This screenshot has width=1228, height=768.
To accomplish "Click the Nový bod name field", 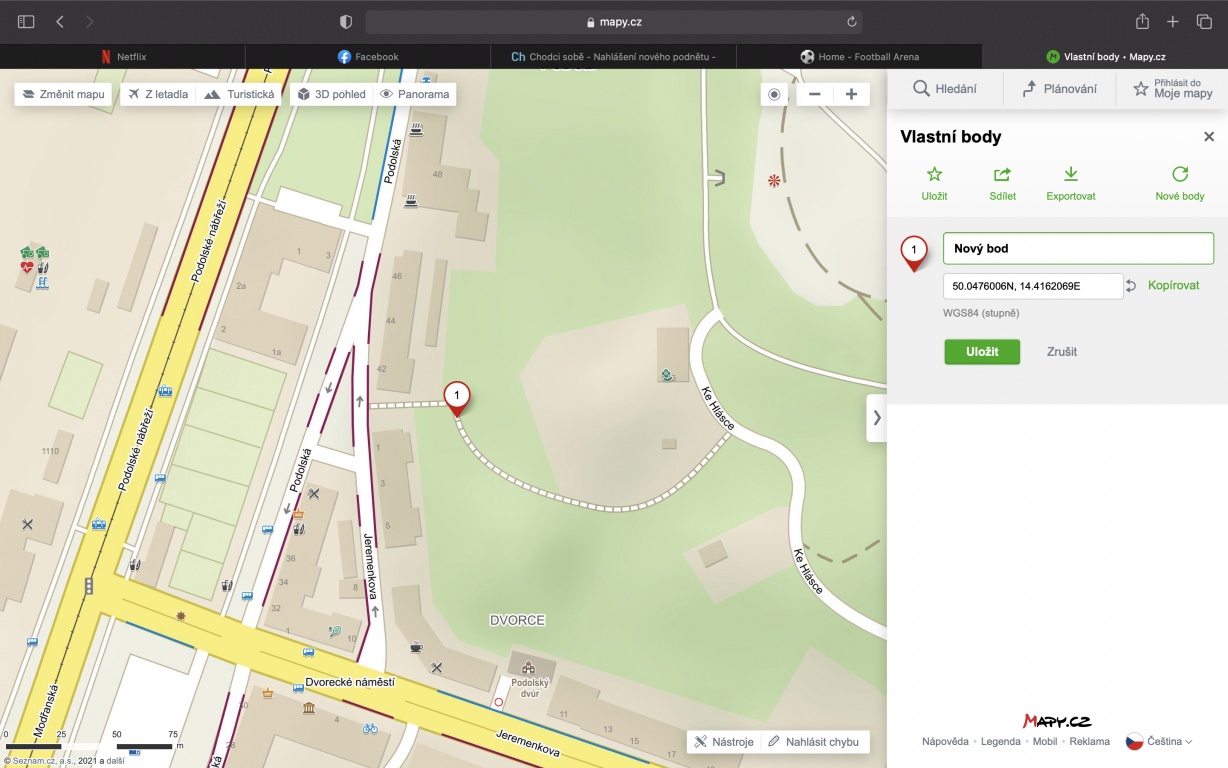I will pos(1077,248).
